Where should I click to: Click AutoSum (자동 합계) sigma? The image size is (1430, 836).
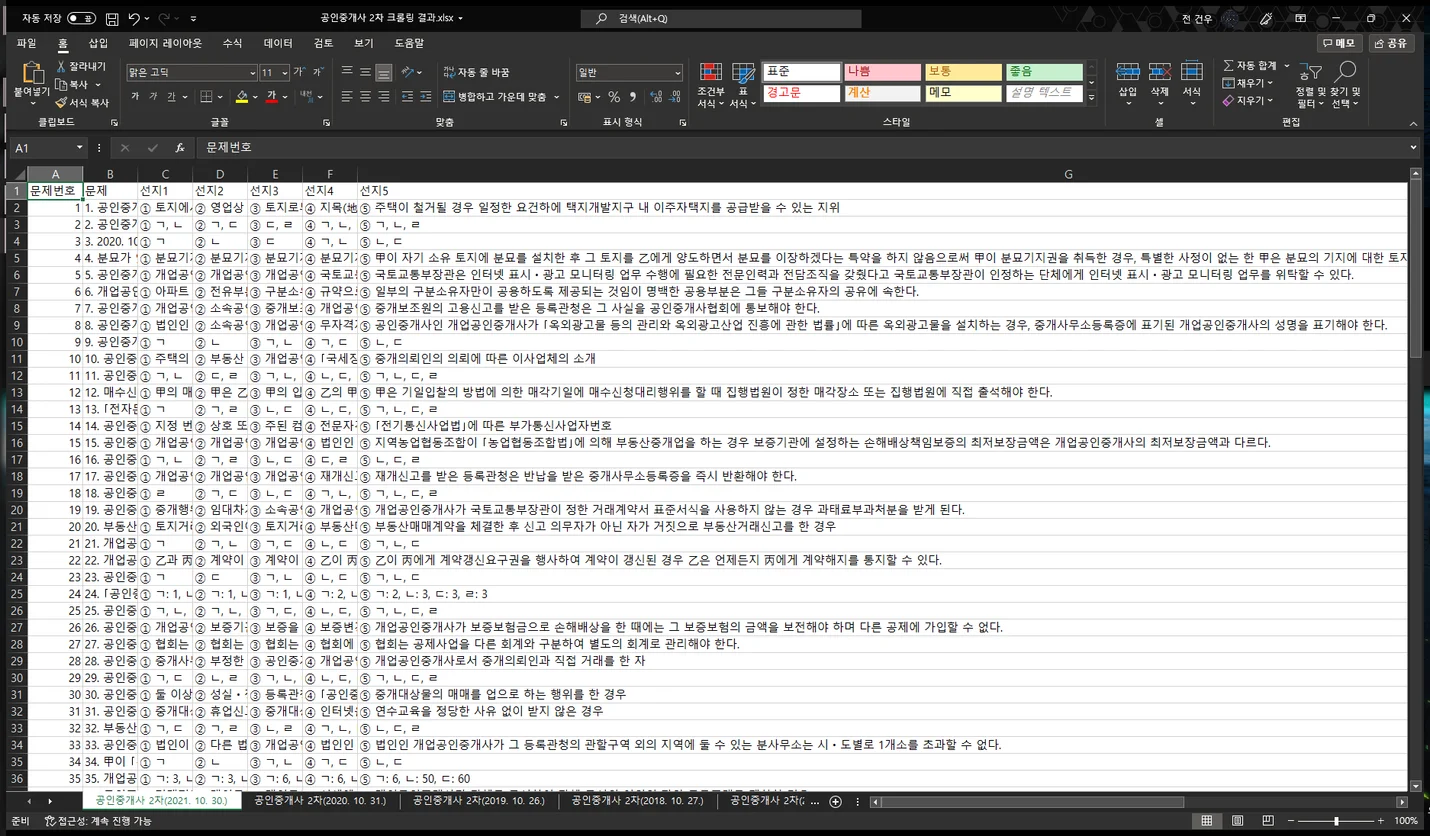1250,65
